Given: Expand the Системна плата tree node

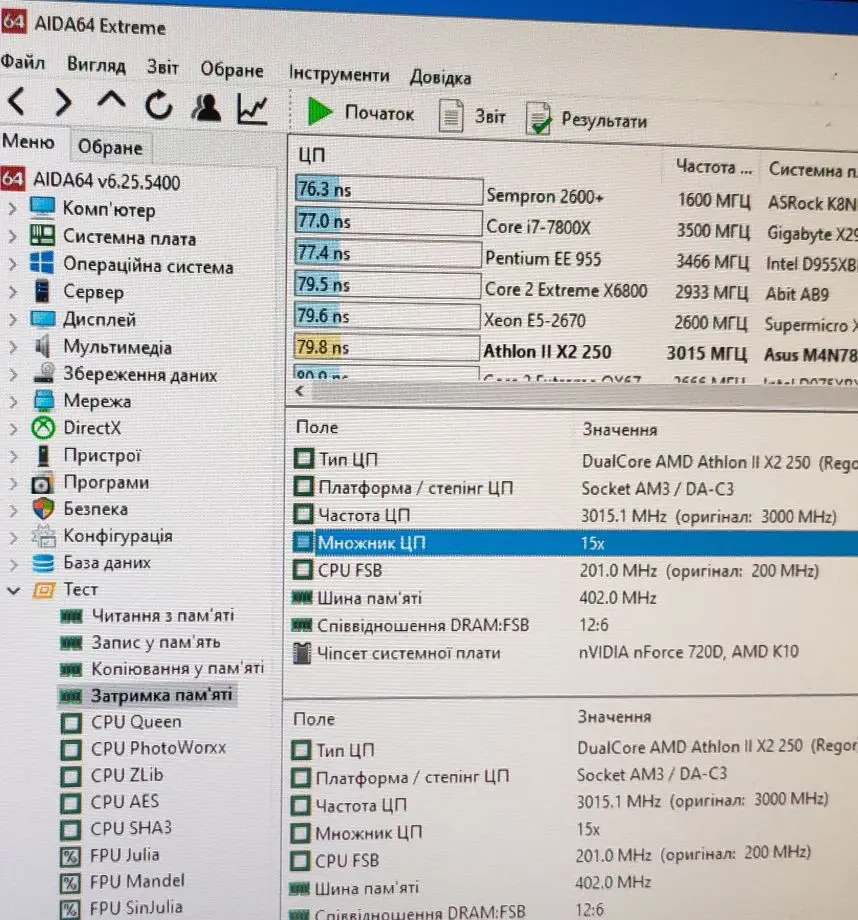Looking at the screenshot, I should (12, 236).
